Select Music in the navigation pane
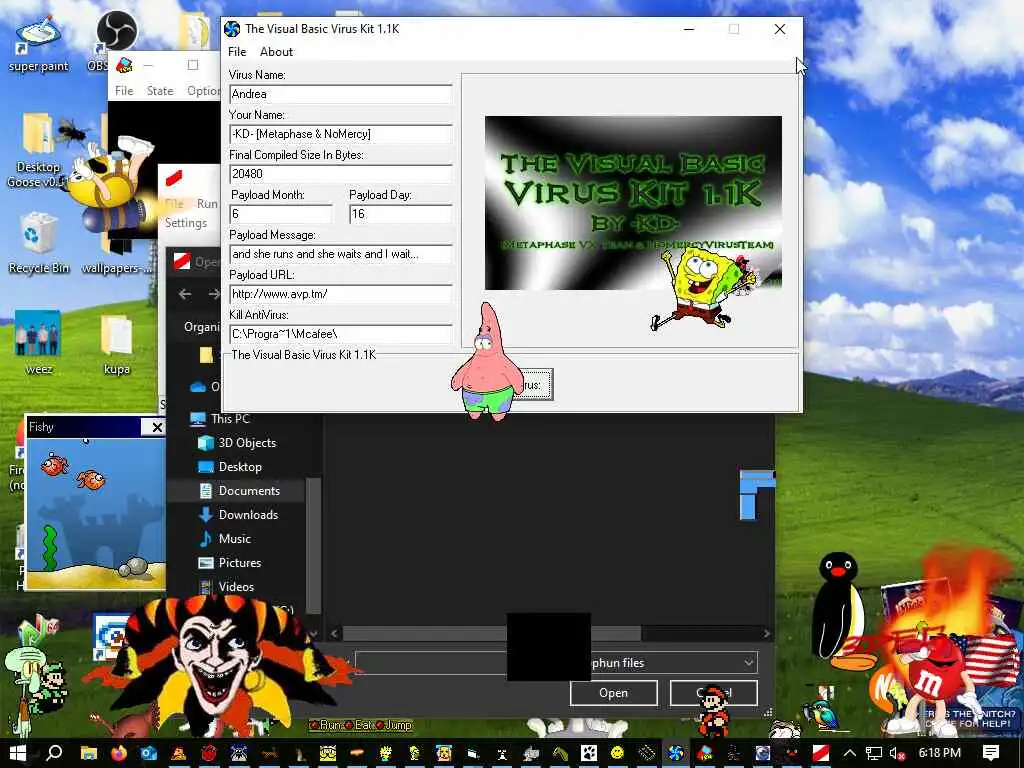This screenshot has height=768, width=1024. point(234,539)
